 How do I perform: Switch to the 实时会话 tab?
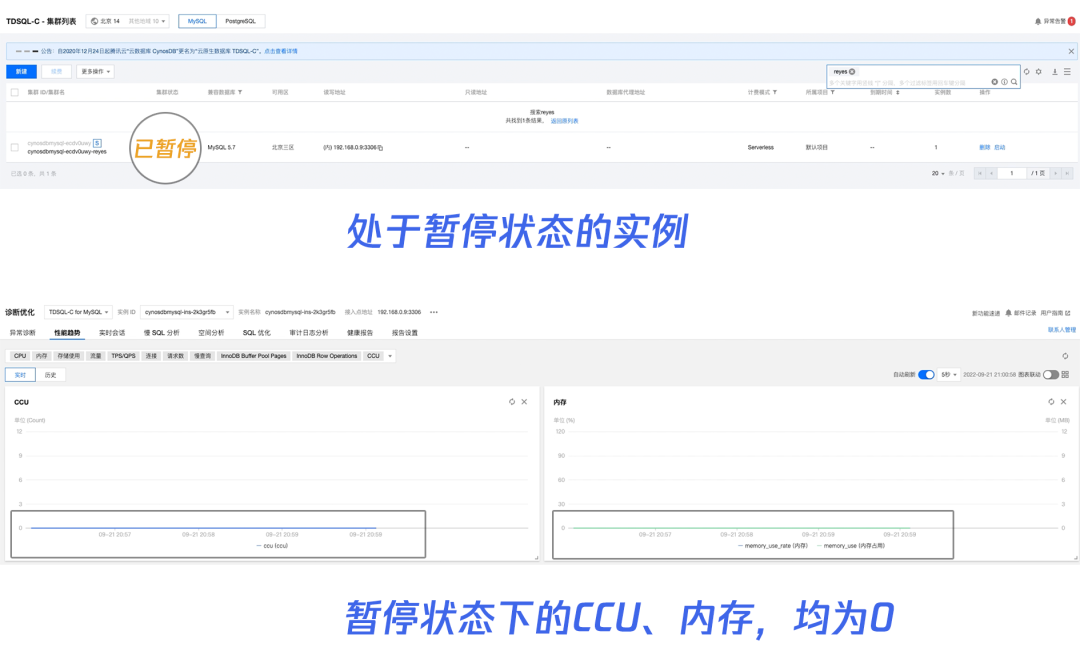pos(112,333)
